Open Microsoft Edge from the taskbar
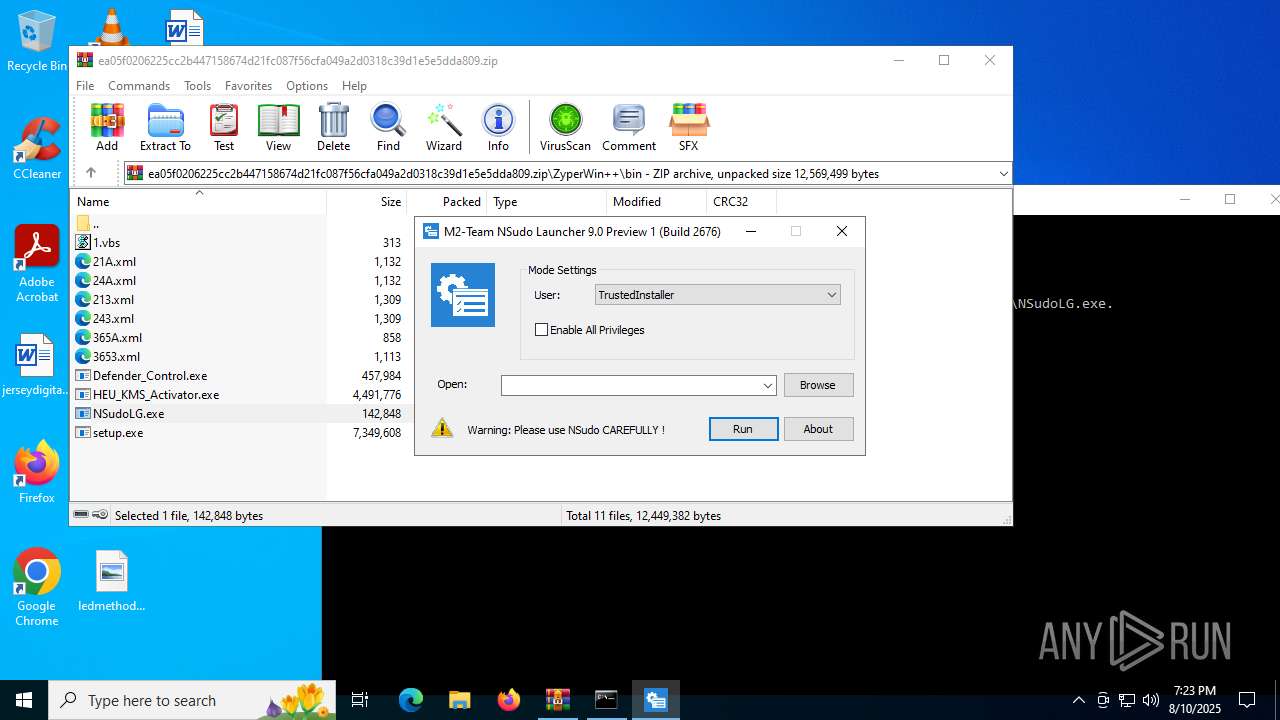1280x720 pixels. [x=411, y=700]
